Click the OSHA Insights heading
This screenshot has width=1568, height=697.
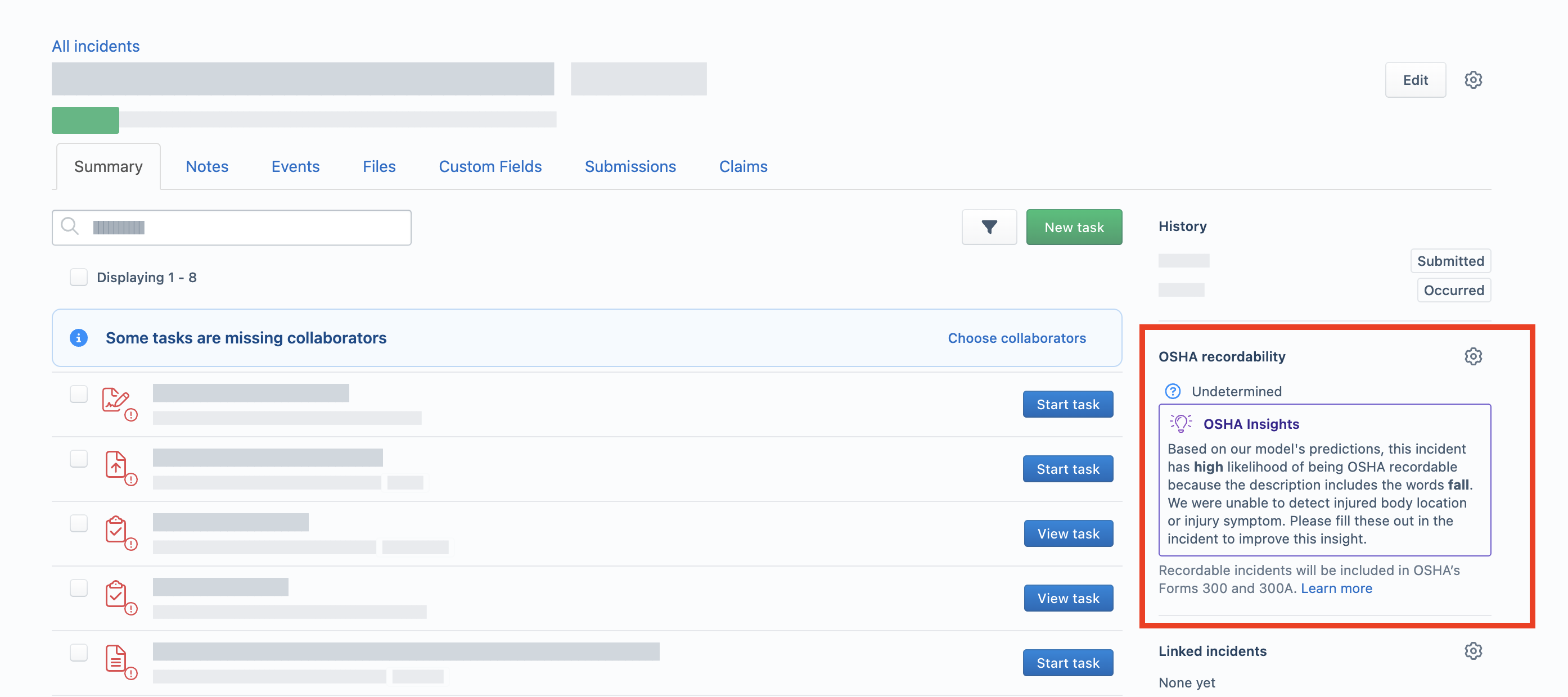1251,424
